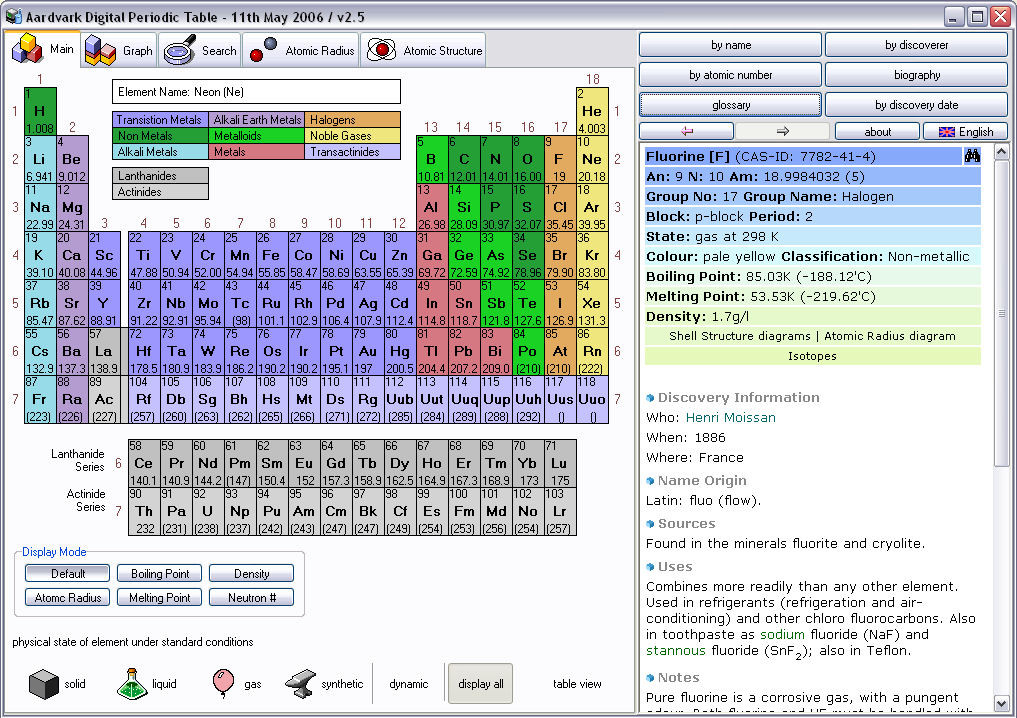Select the Fluorine (F) element cell
1017x718 pixels.
pyautogui.click(x=560, y=160)
